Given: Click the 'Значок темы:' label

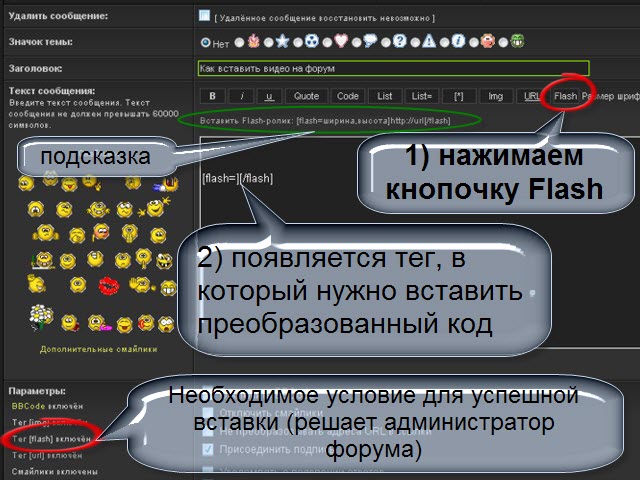Looking at the screenshot, I should pos(40,42).
